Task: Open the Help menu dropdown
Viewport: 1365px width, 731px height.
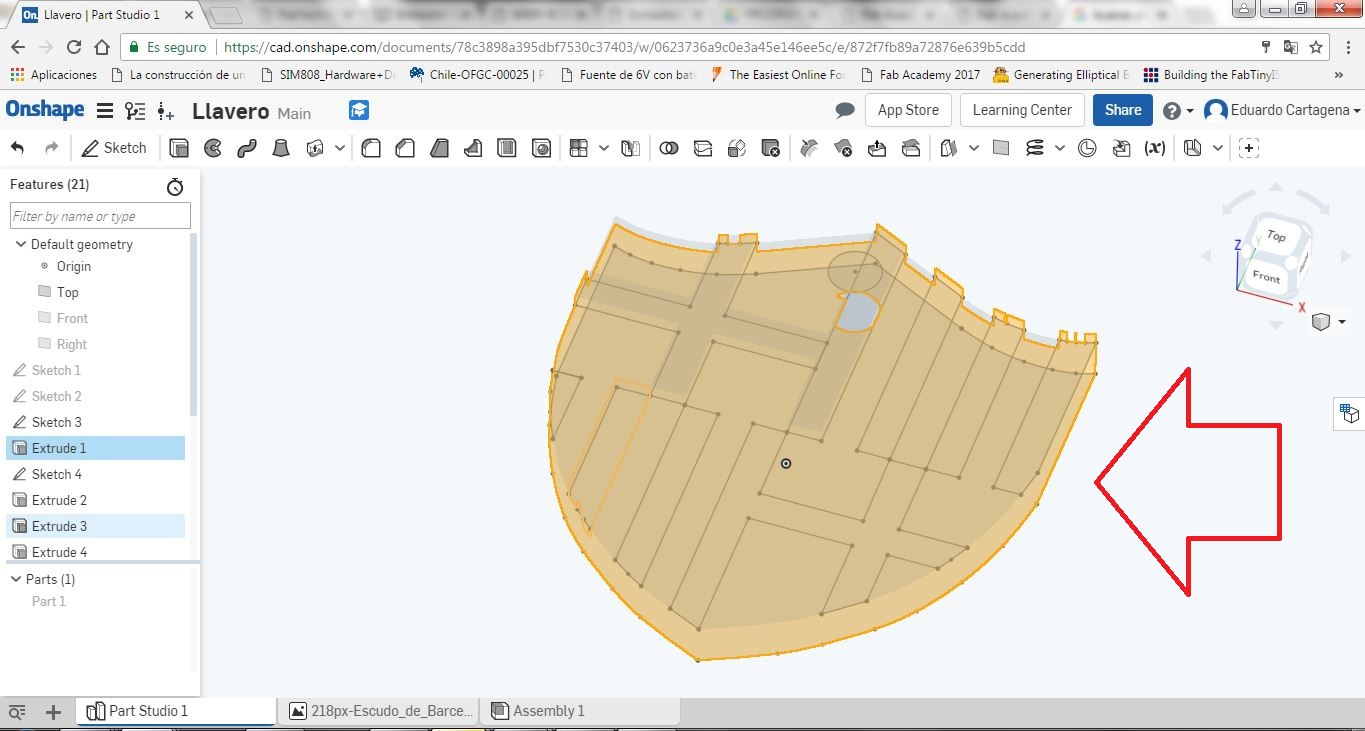Action: (1177, 111)
